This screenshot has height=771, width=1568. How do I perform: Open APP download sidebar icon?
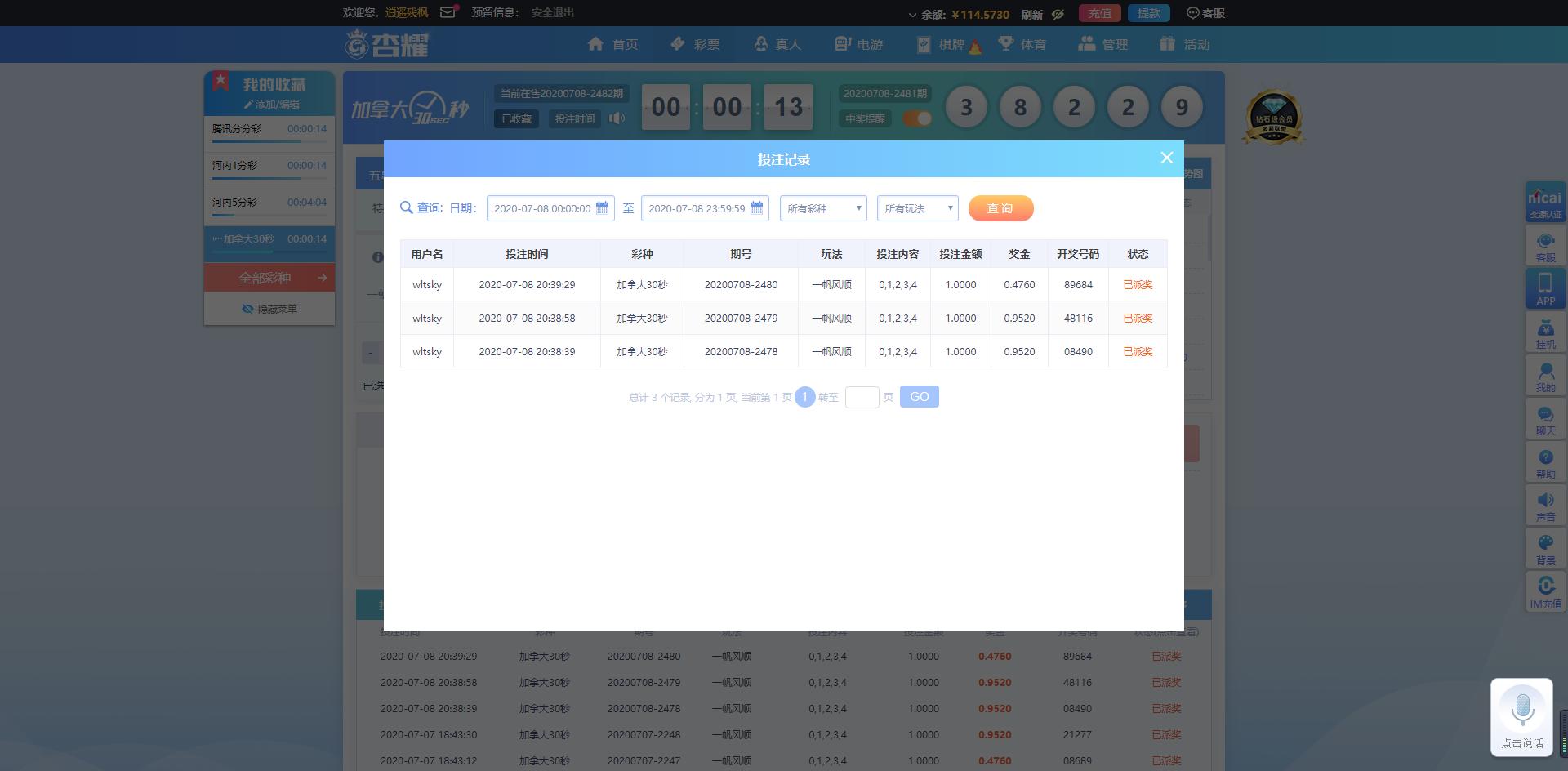click(x=1545, y=289)
